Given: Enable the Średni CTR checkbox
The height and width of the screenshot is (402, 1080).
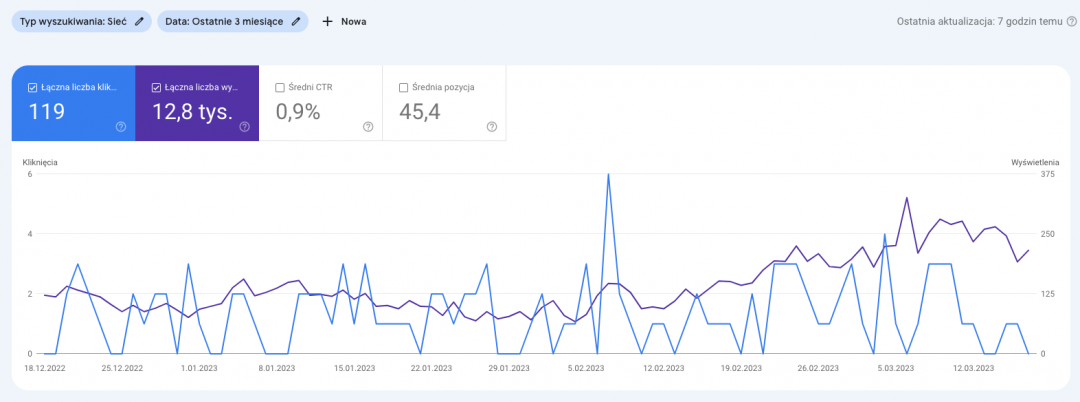Looking at the screenshot, I should tap(280, 87).
